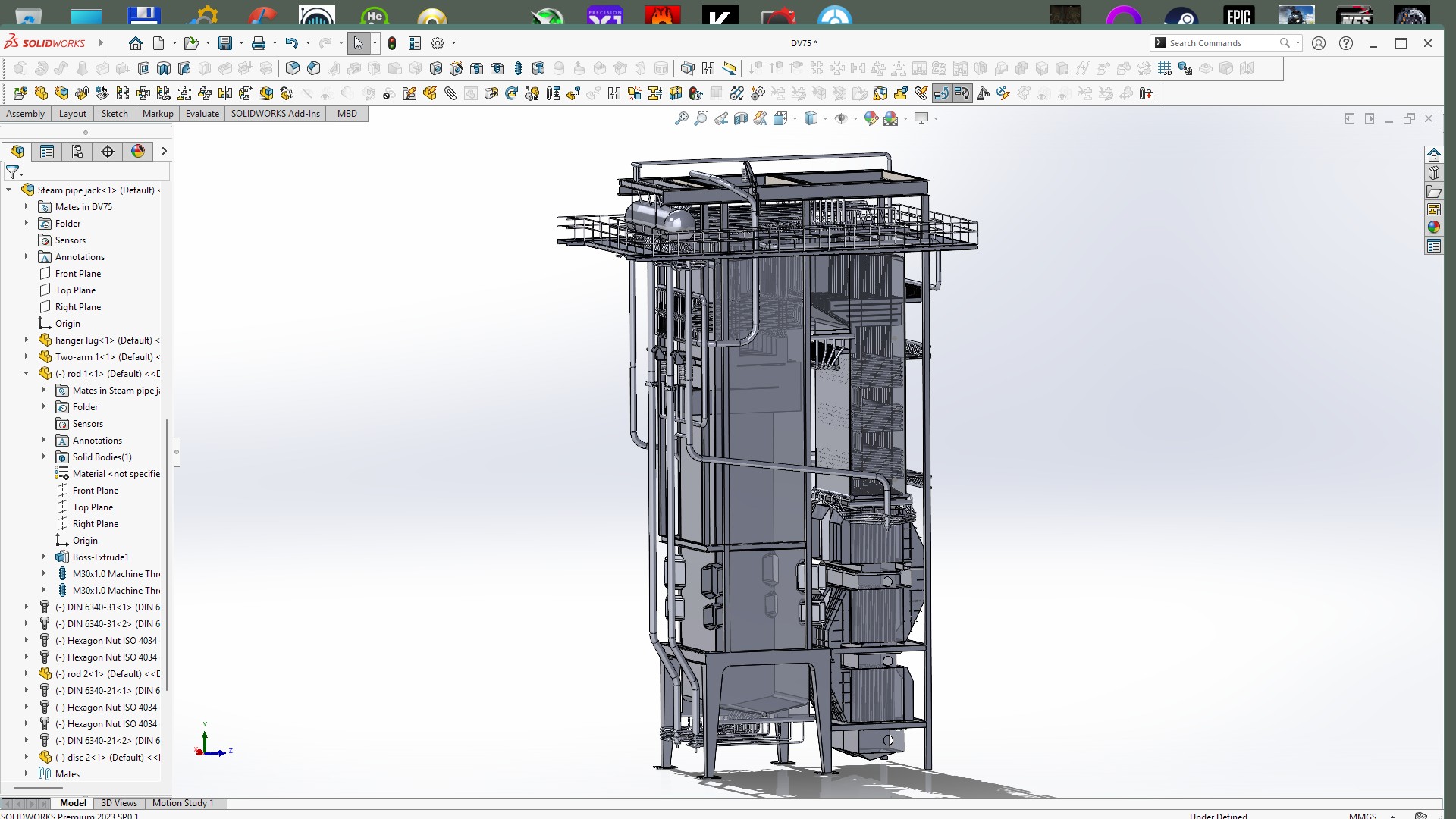Select Boss-Extrude1 in the feature tree
This screenshot has height=819, width=1456.
coord(100,557)
